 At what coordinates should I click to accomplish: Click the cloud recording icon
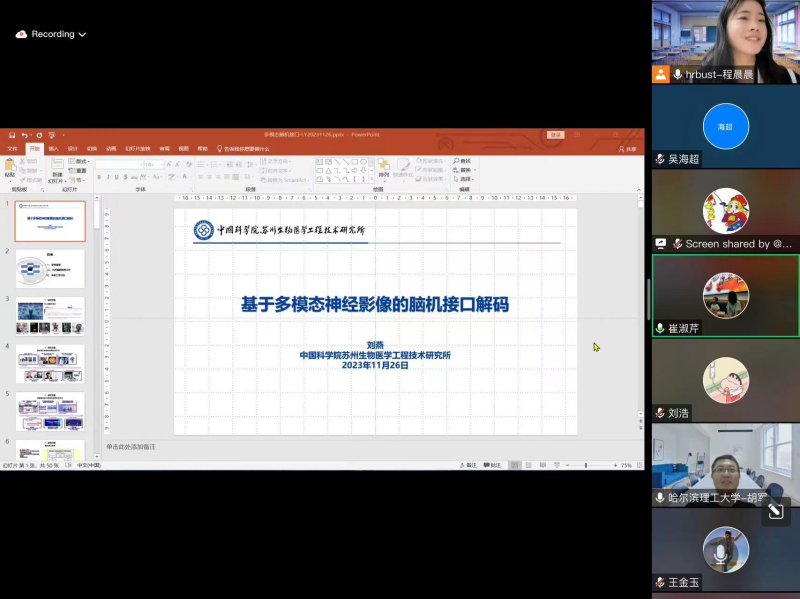(x=21, y=34)
